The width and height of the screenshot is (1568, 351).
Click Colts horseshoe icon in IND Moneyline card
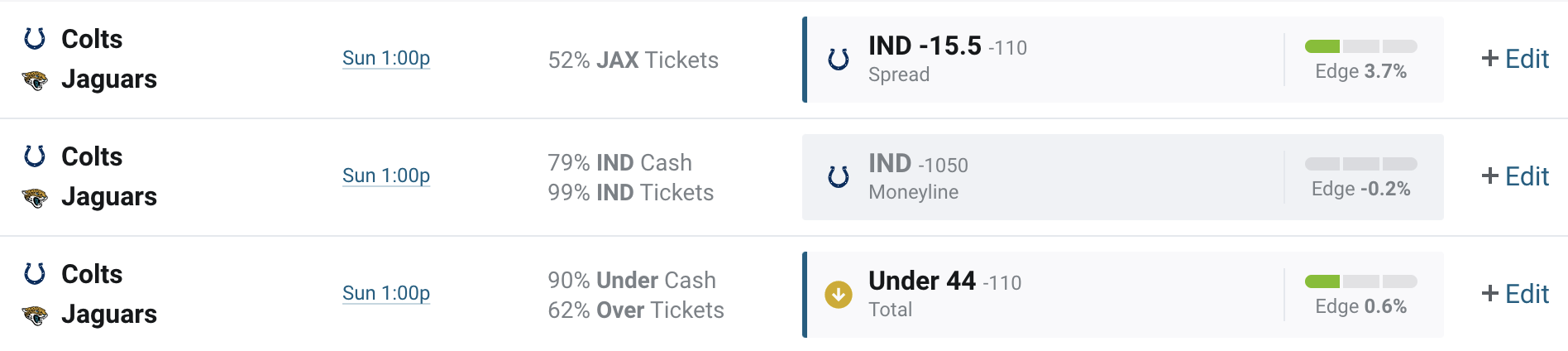tap(839, 177)
